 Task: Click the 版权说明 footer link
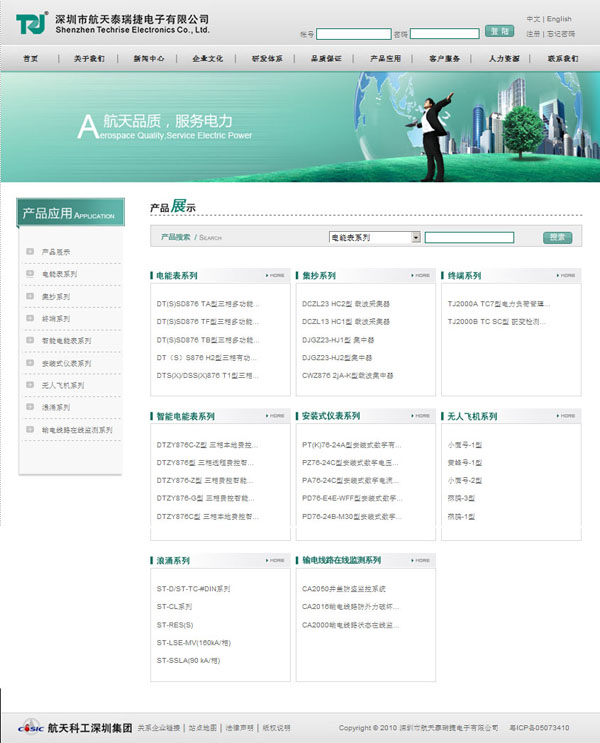coord(276,727)
